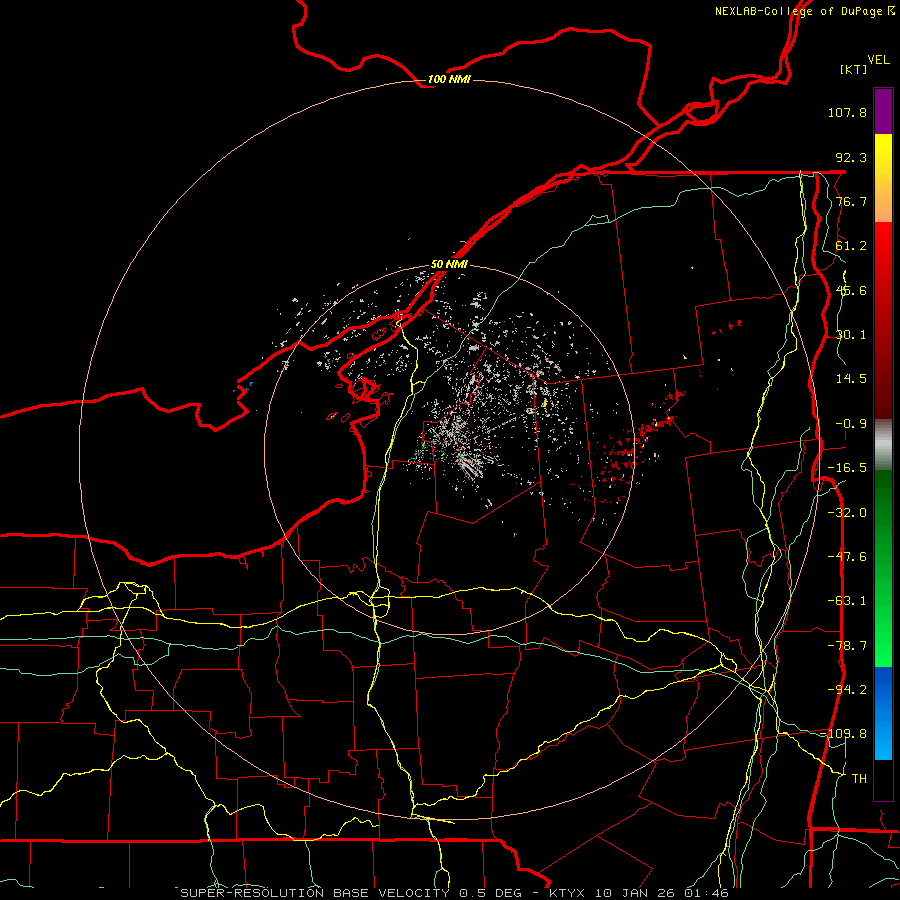The height and width of the screenshot is (900, 900).
Task: Click the green segment of the velocity color bar
Action: (883, 568)
